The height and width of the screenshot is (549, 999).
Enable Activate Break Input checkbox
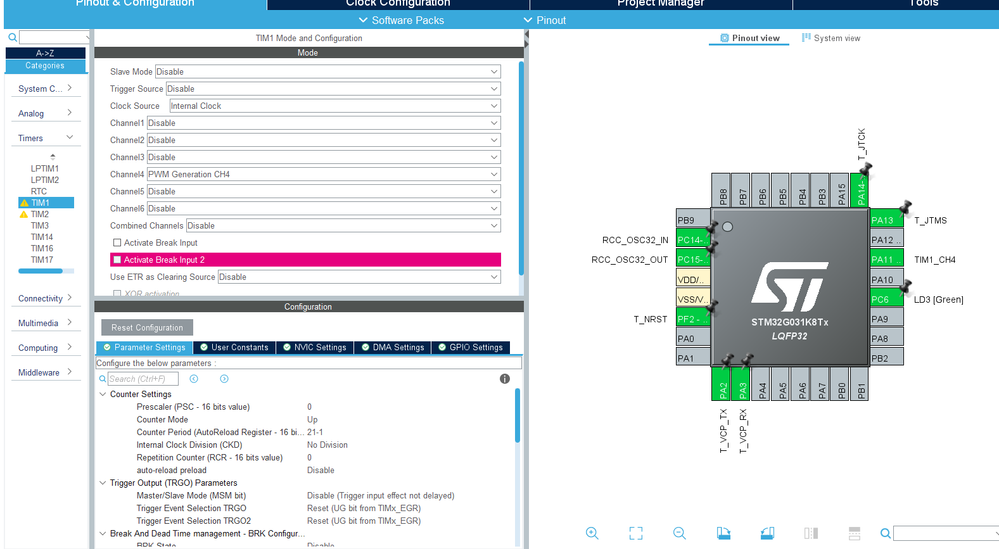[x=117, y=243]
